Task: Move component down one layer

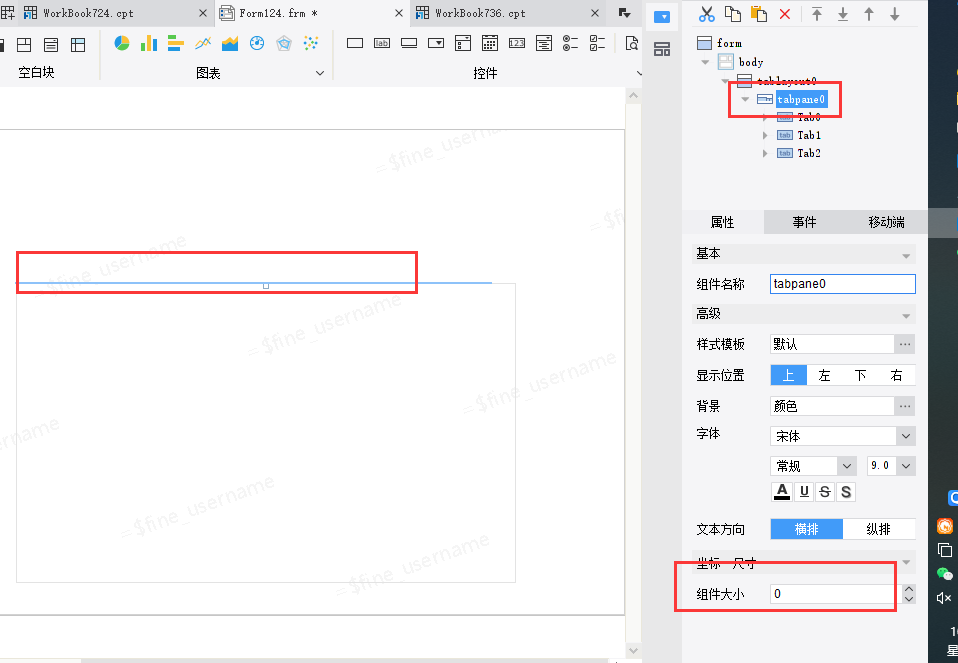Action: point(894,13)
